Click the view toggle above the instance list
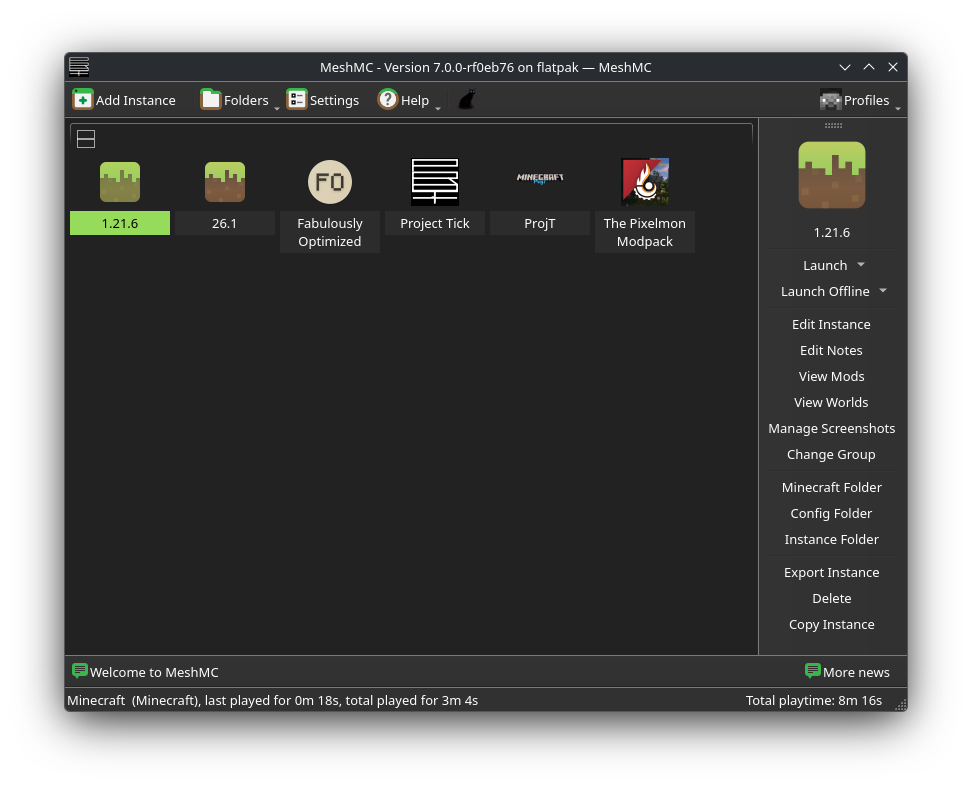Screen dimensions: 972x788 pyautogui.click(x=86, y=139)
